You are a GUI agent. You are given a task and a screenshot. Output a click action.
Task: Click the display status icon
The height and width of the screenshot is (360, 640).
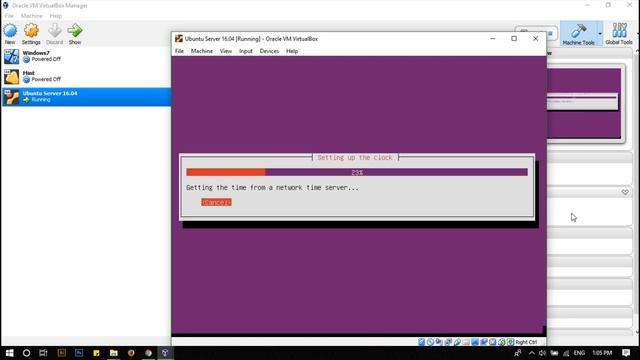pyautogui.click(x=475, y=342)
